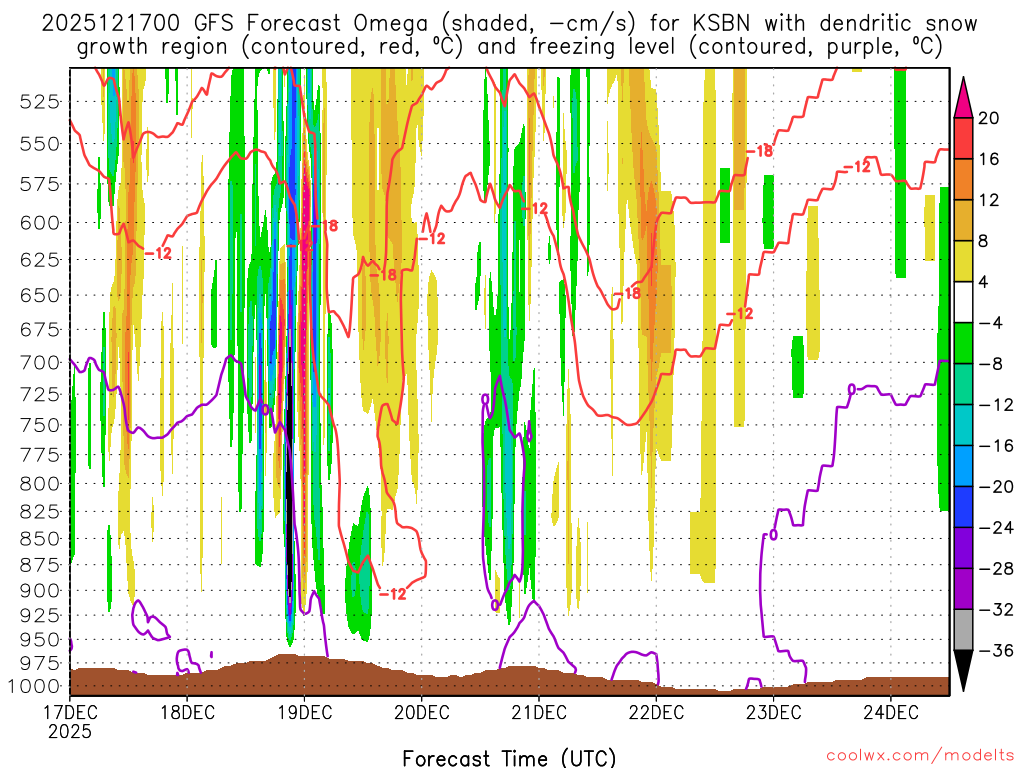Click the 800 pressure level label
The width and height of the screenshot is (1024, 768).
39,484
